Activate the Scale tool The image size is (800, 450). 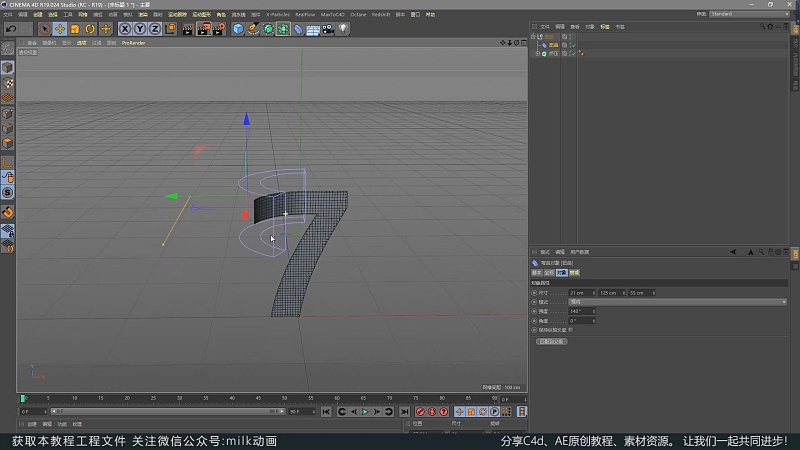tap(75, 29)
